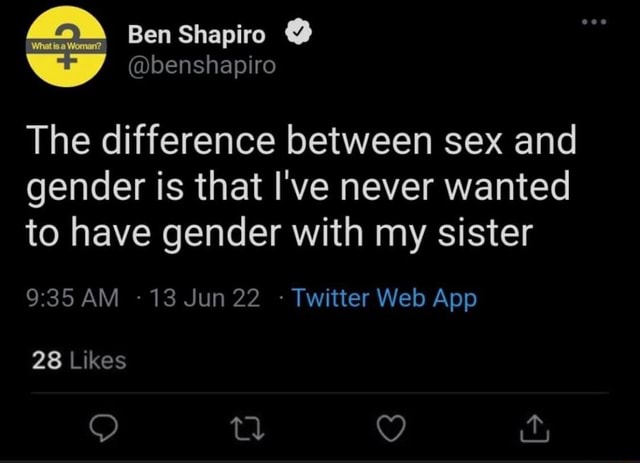Like the tweet with the heart icon
The height and width of the screenshot is (463, 640).
391,429
